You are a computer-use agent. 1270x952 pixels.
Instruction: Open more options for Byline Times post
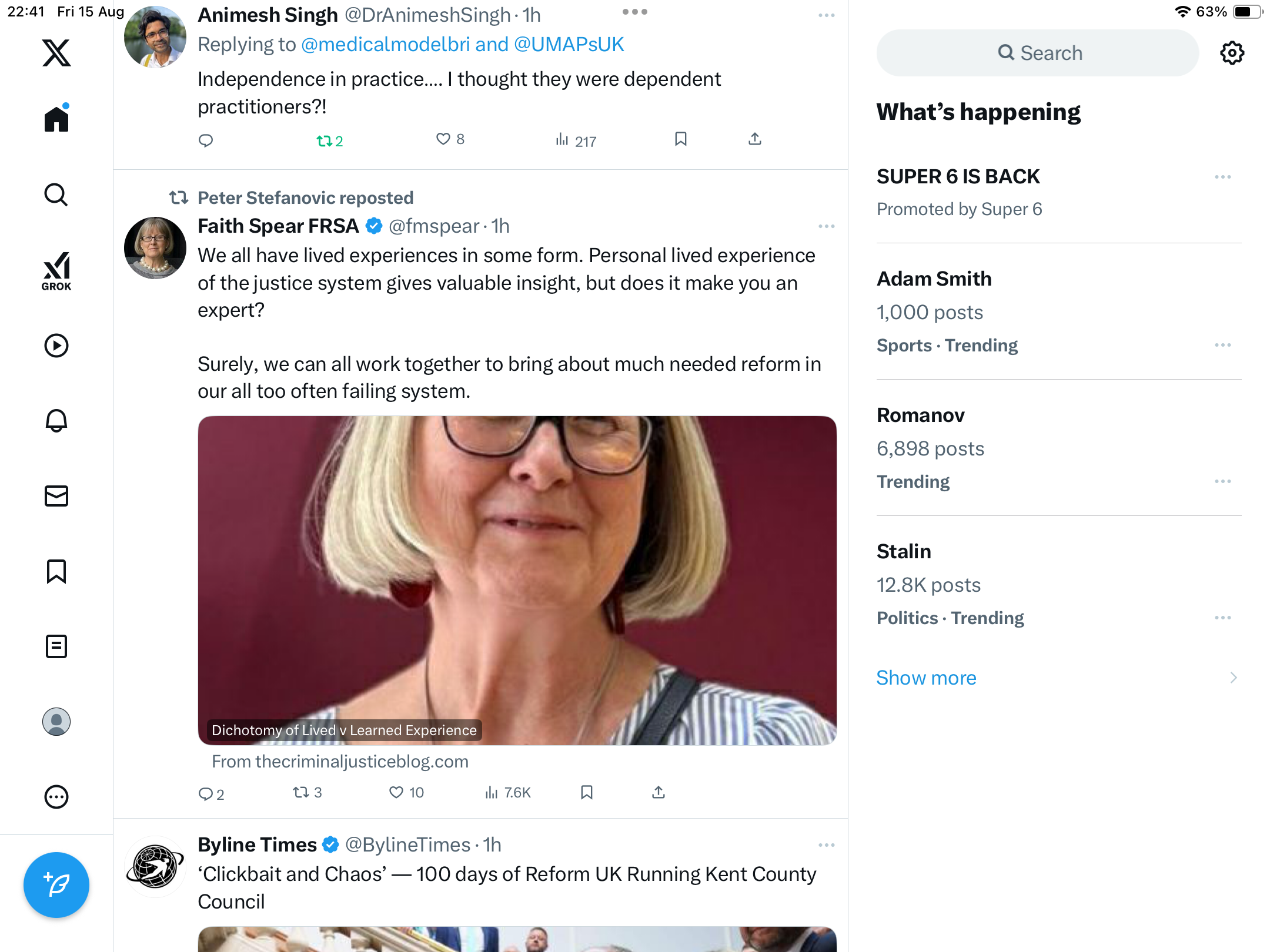point(826,845)
